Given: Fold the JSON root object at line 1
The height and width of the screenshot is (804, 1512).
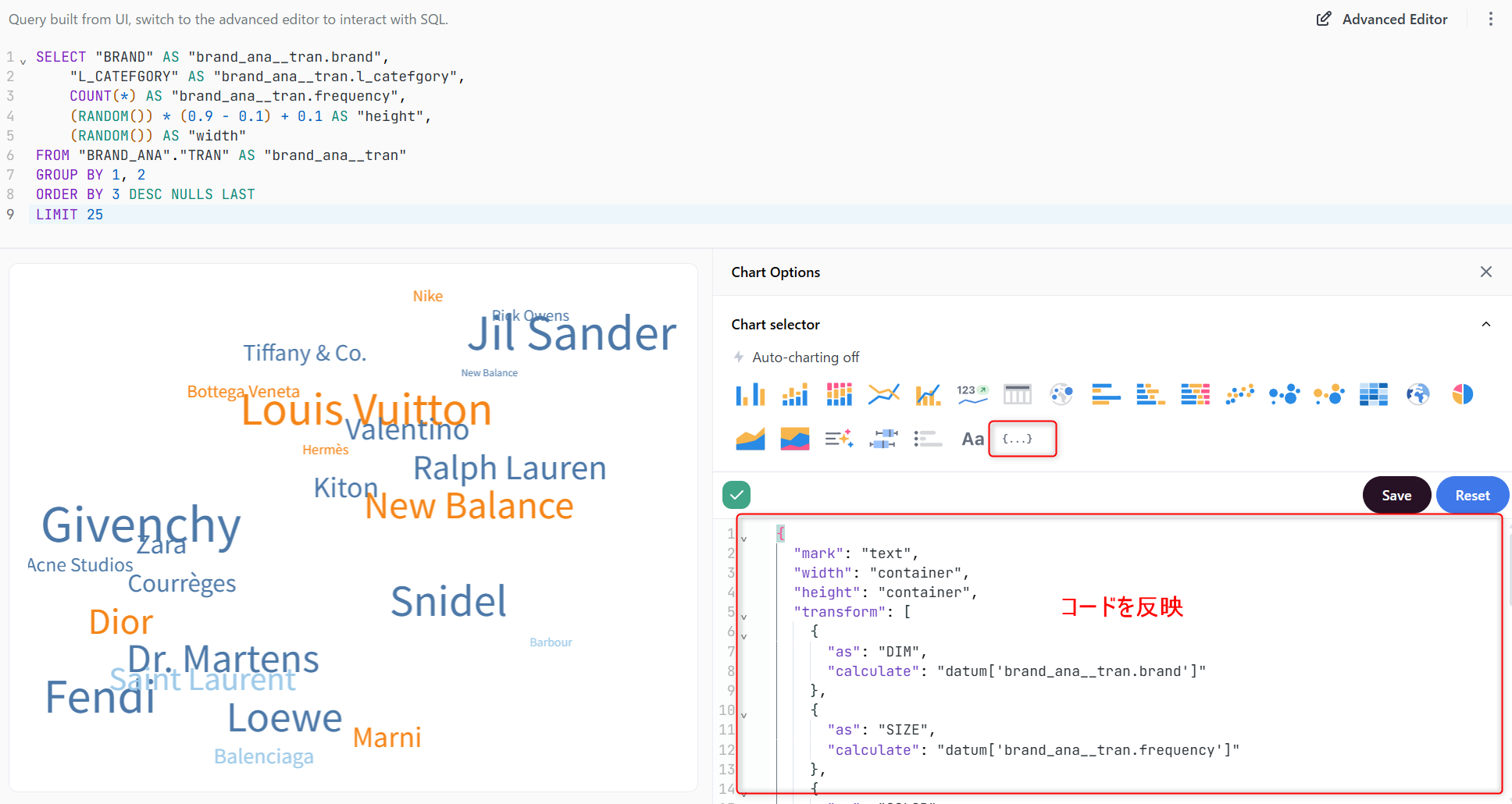Looking at the screenshot, I should tap(744, 538).
